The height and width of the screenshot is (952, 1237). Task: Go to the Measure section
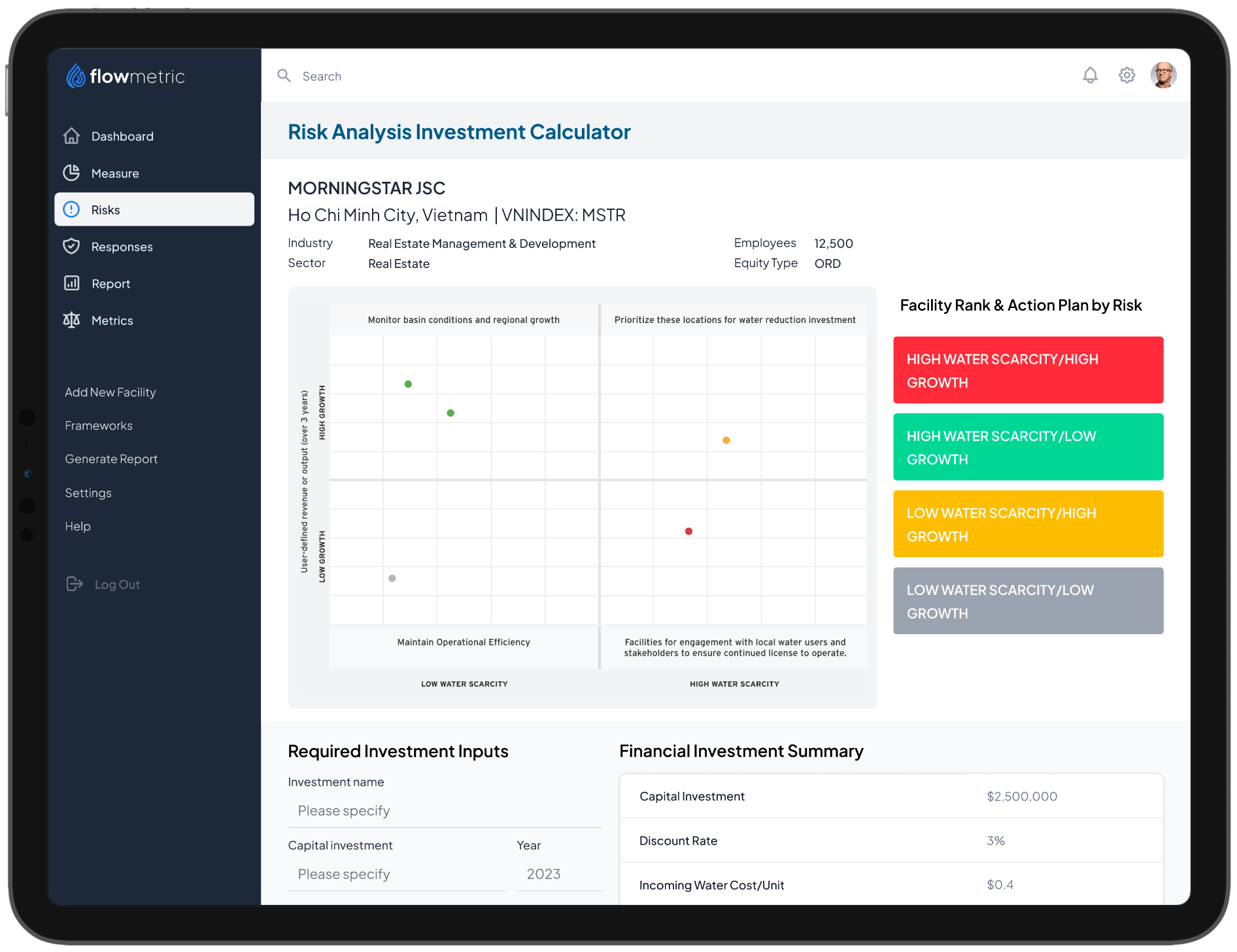154,173
